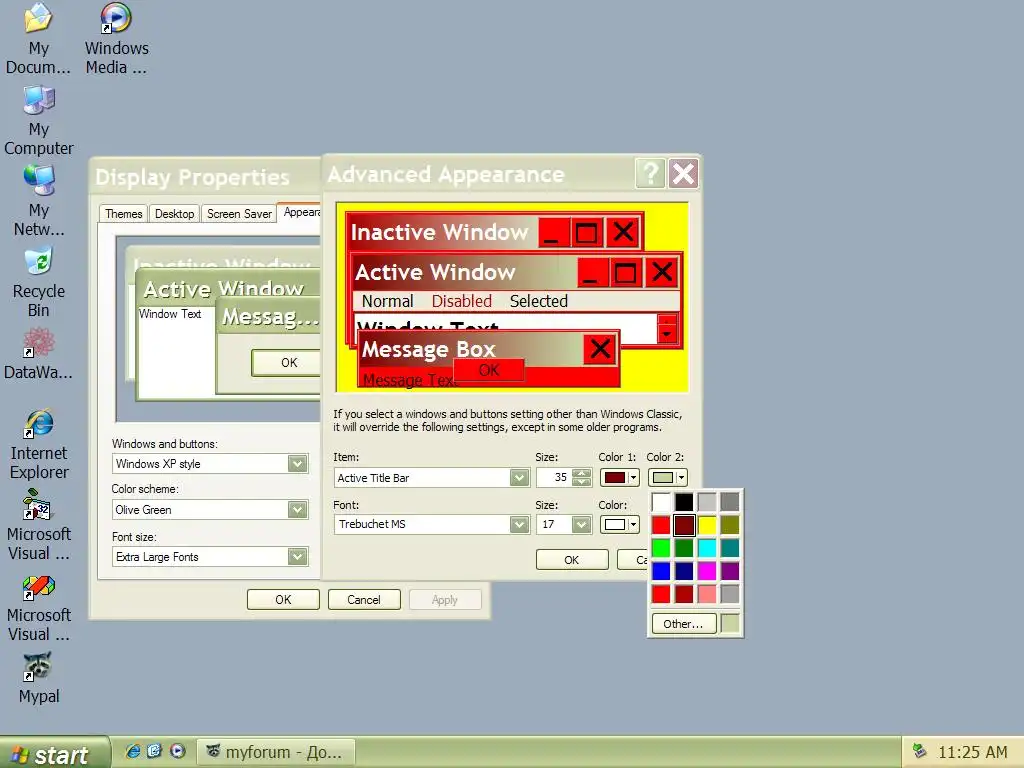Launch Windows Media Player from Quick Launch
Image resolution: width=1024 pixels, height=768 pixels.
pyautogui.click(x=178, y=751)
